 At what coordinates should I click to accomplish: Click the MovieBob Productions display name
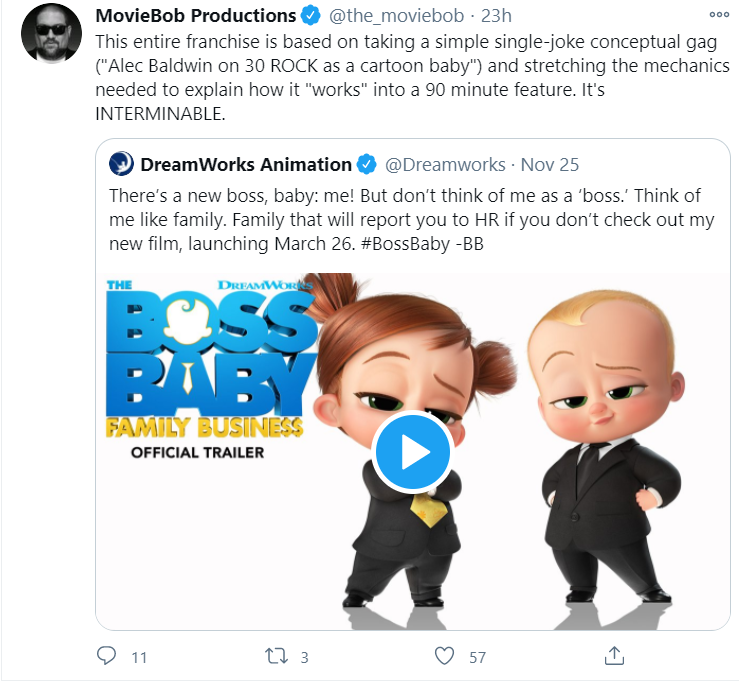pyautogui.click(x=196, y=16)
